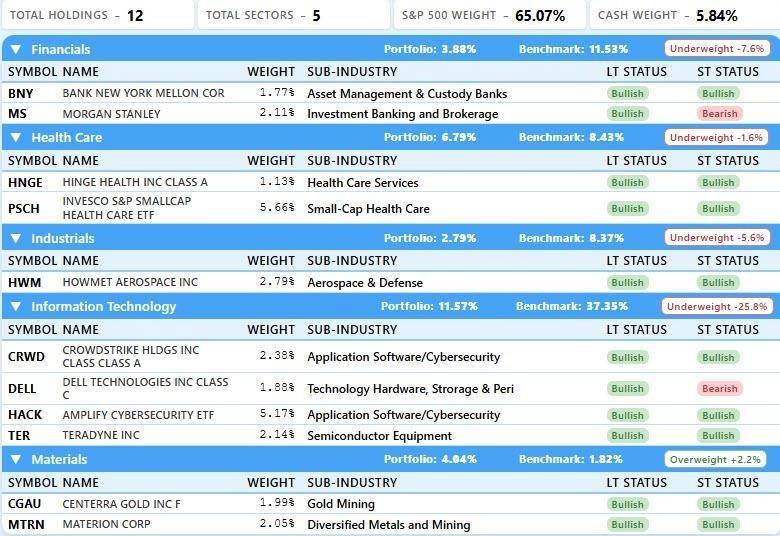The width and height of the screenshot is (780, 536).
Task: Click BANK NEW YORK MELLON COR name
Action: (143, 93)
